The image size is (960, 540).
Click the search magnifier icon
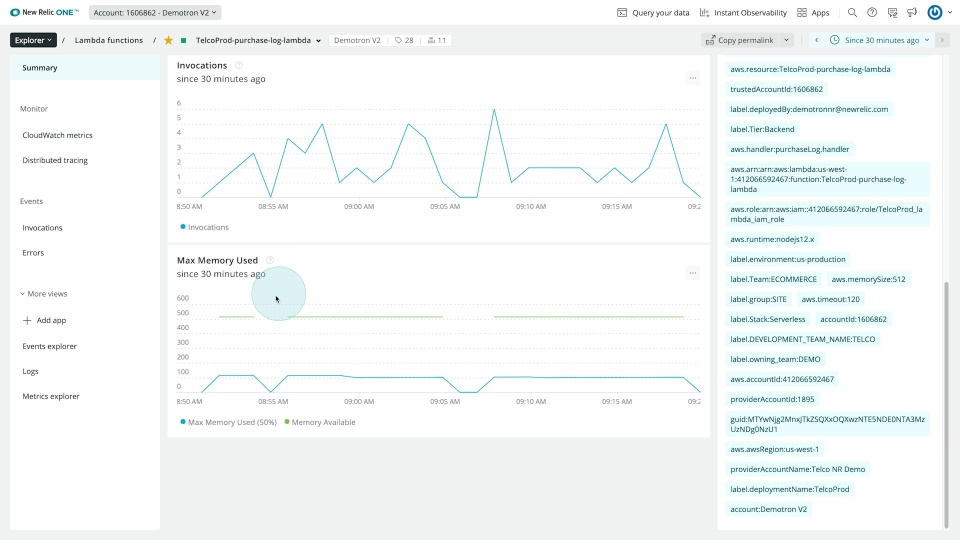click(852, 12)
